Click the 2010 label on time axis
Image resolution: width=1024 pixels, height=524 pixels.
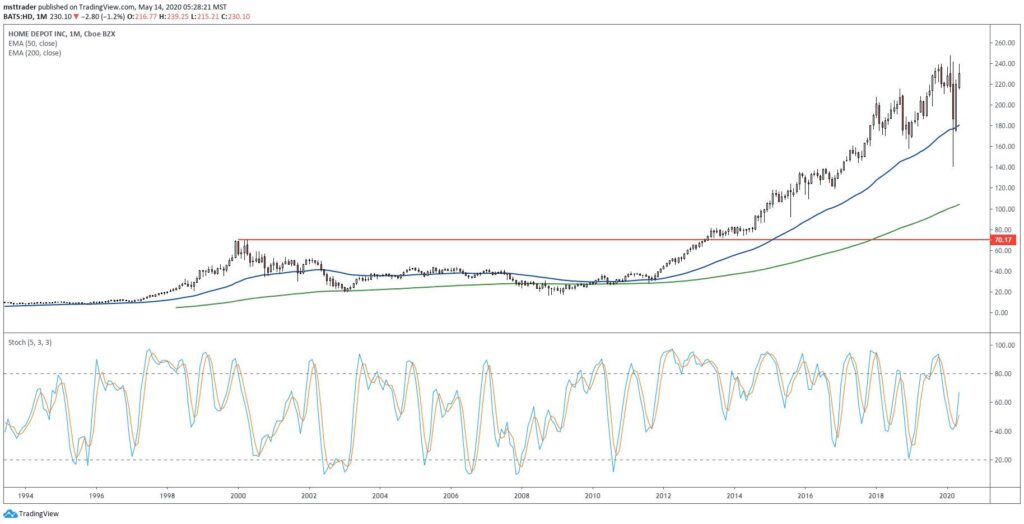[x=593, y=497]
